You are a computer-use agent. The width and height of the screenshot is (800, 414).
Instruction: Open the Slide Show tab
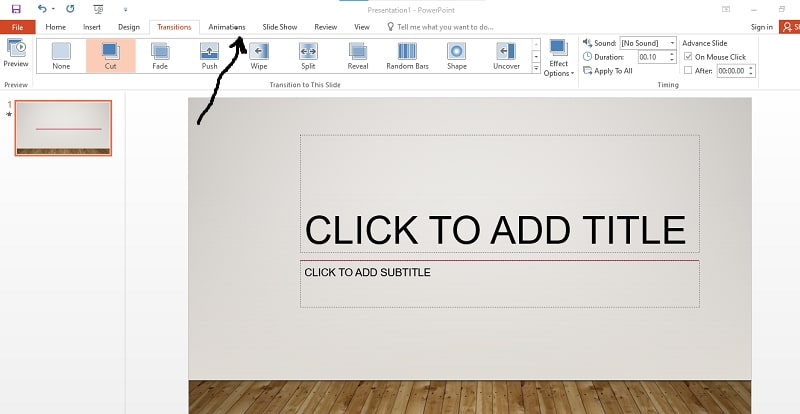tap(279, 27)
